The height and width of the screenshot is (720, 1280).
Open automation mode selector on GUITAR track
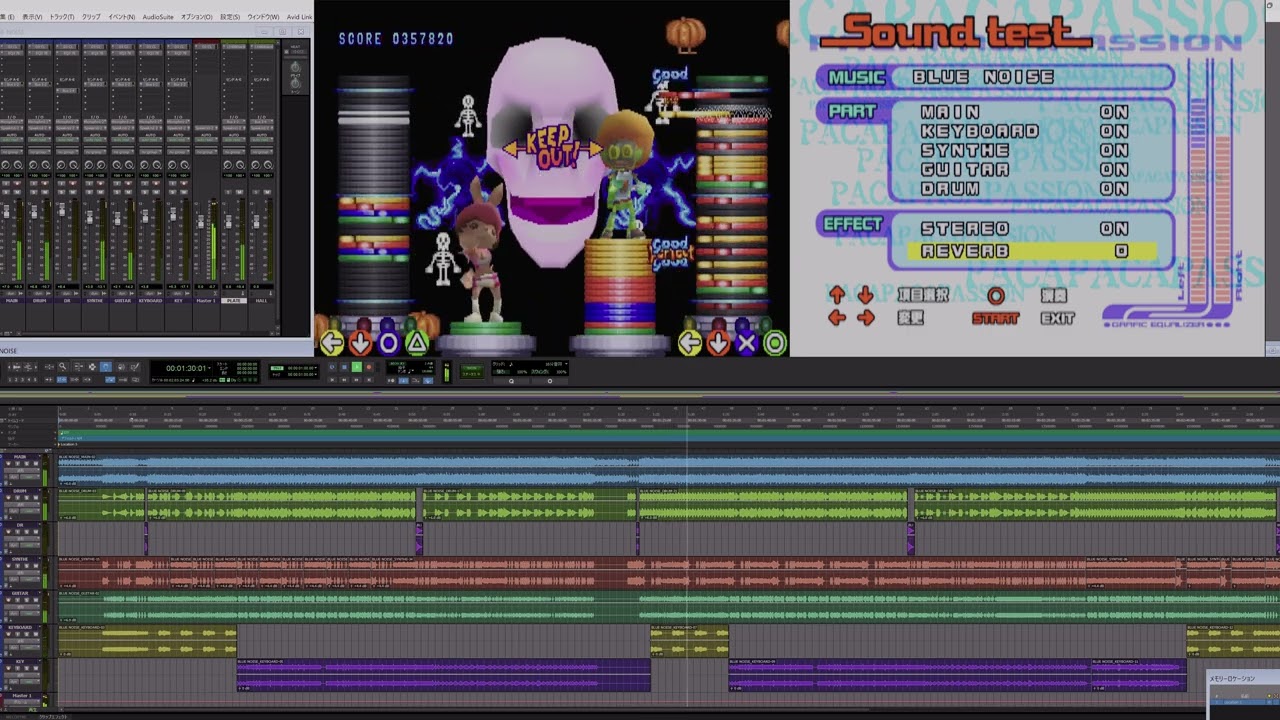[x=28, y=613]
